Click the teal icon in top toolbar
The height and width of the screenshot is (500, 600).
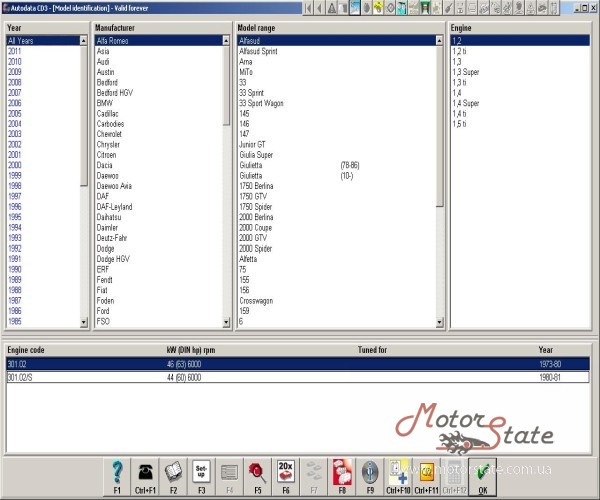[x=401, y=8]
